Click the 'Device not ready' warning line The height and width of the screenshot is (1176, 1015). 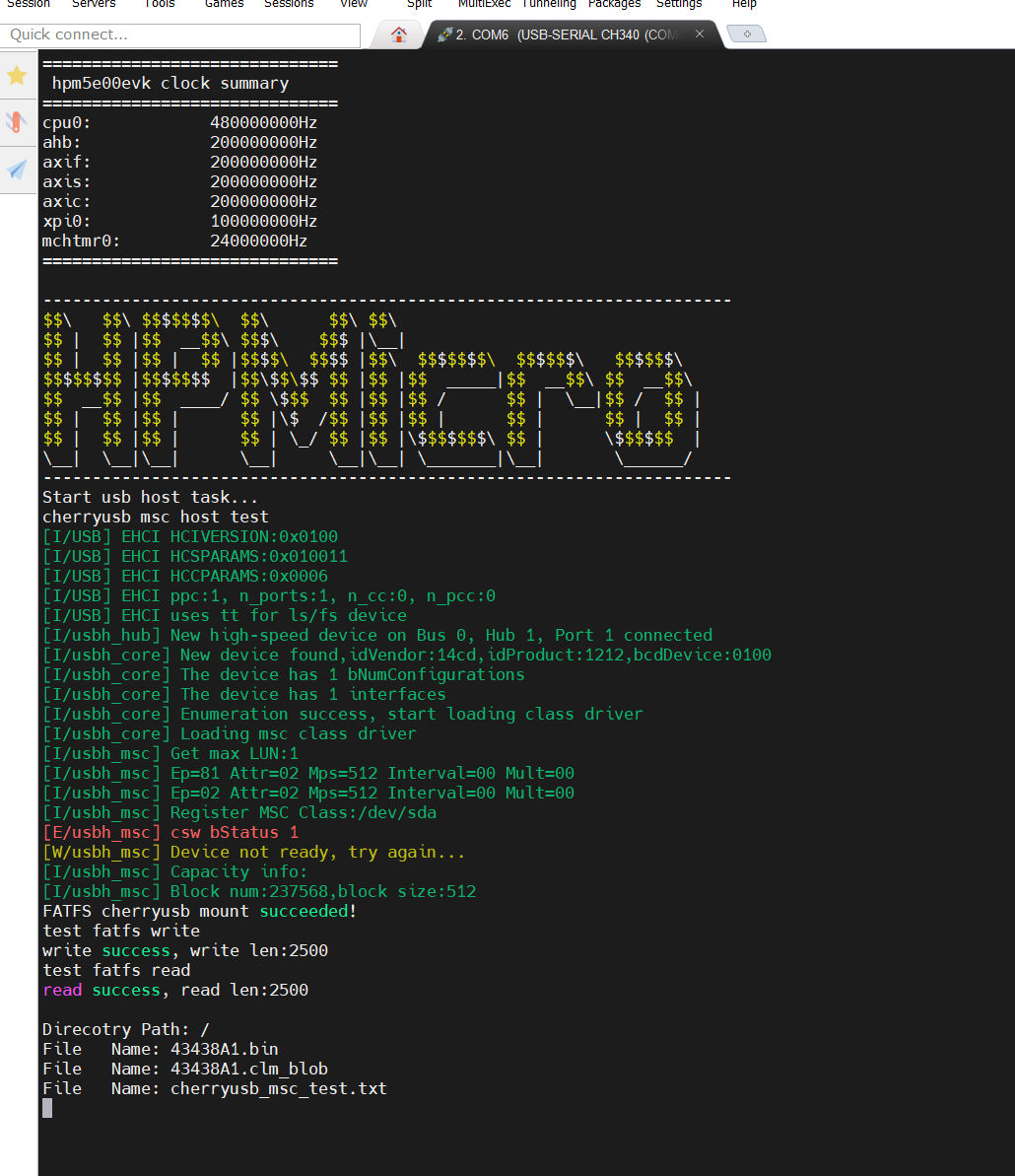254,852
